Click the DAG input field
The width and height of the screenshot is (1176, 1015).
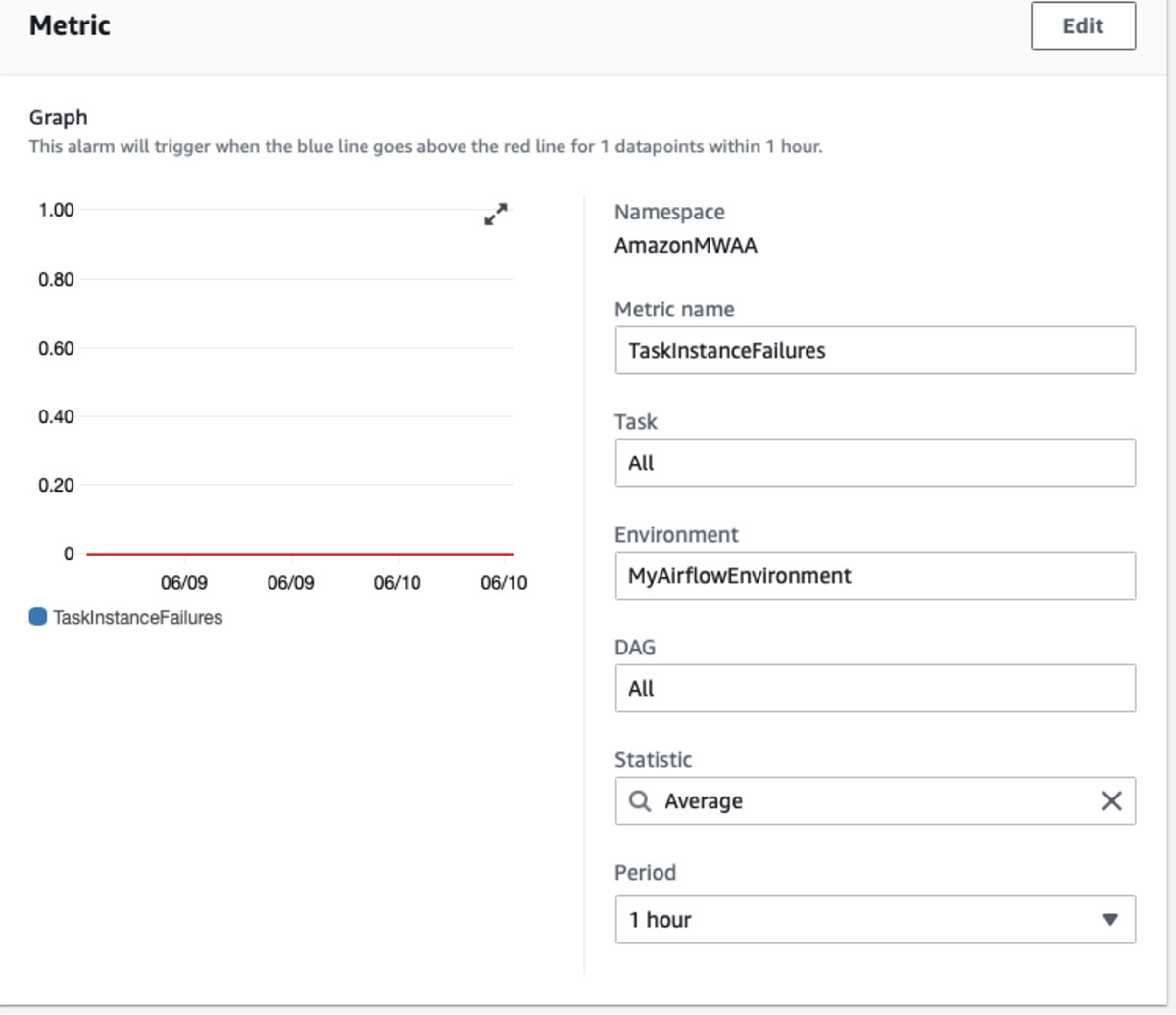tap(874, 689)
